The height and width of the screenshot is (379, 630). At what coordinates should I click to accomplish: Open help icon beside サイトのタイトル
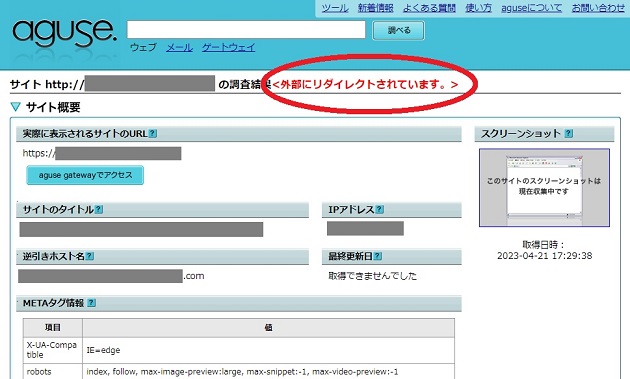(x=99, y=209)
